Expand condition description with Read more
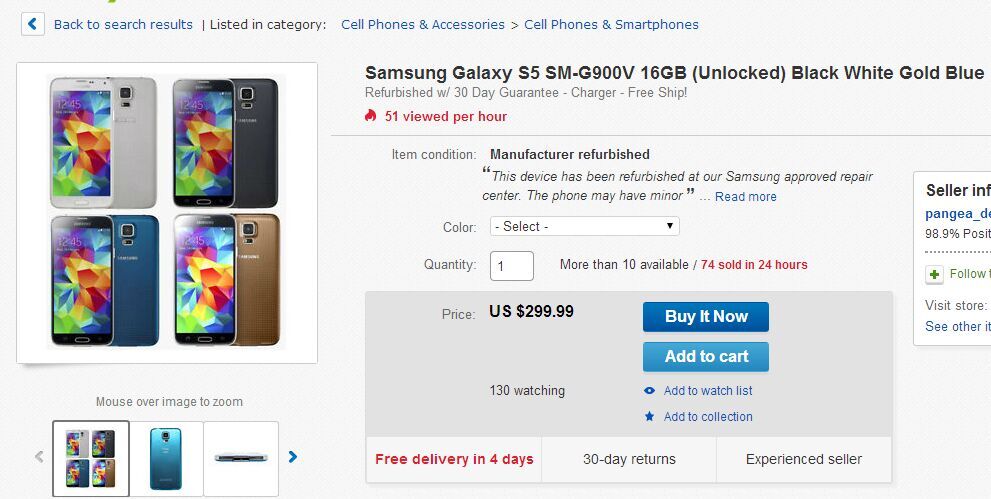 (x=745, y=197)
